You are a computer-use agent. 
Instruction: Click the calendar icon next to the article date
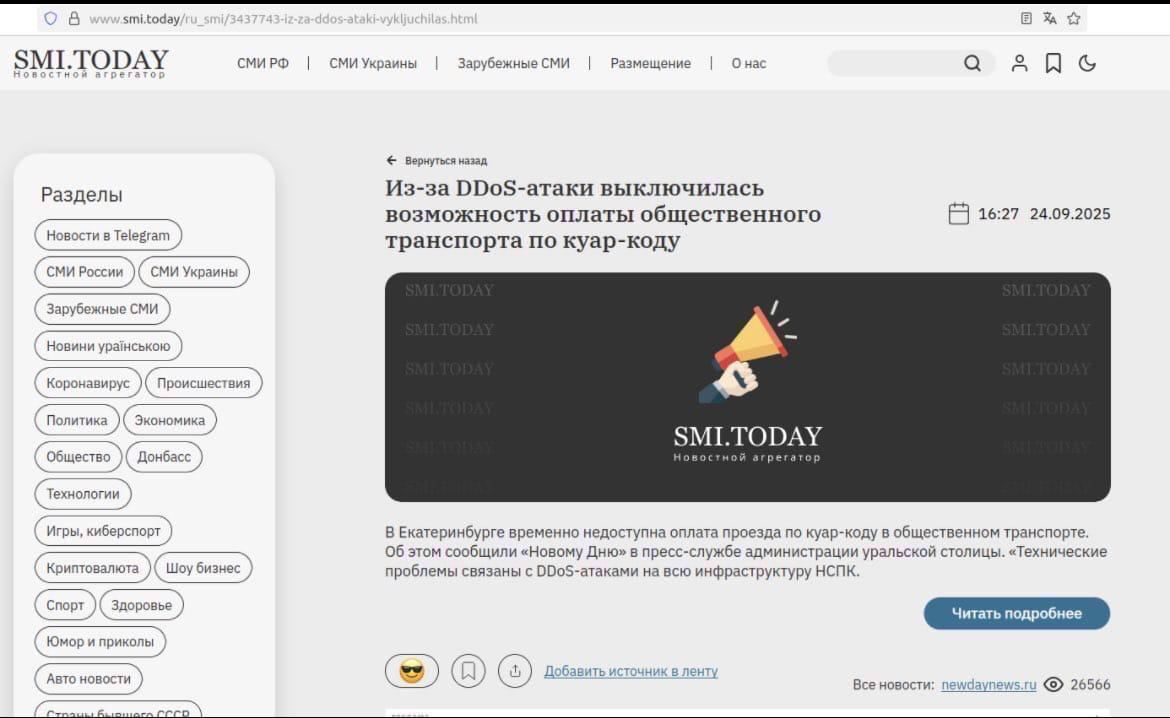point(958,213)
